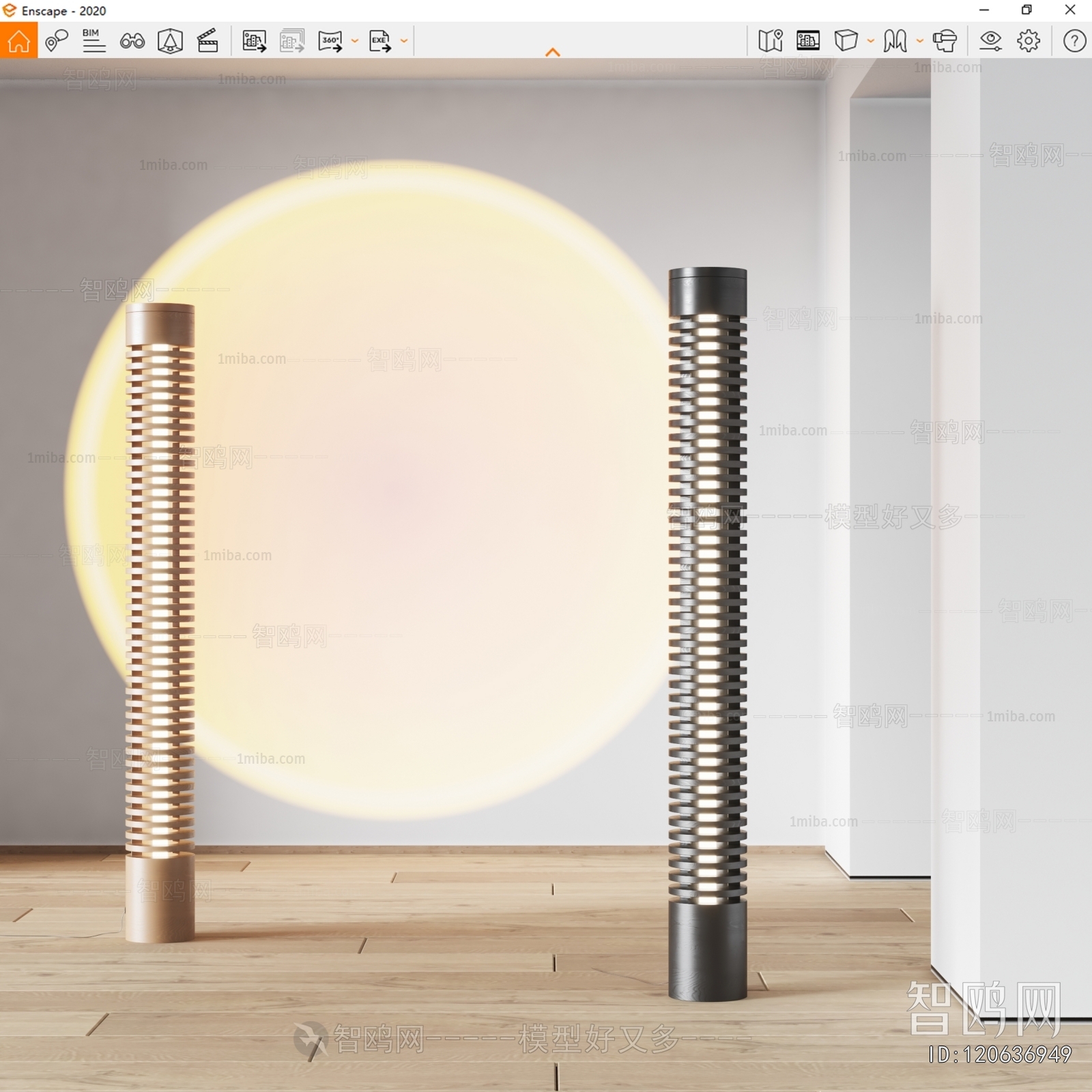Click the Screenshot export icon
This screenshot has height=1092, width=1092.
click(x=255, y=41)
